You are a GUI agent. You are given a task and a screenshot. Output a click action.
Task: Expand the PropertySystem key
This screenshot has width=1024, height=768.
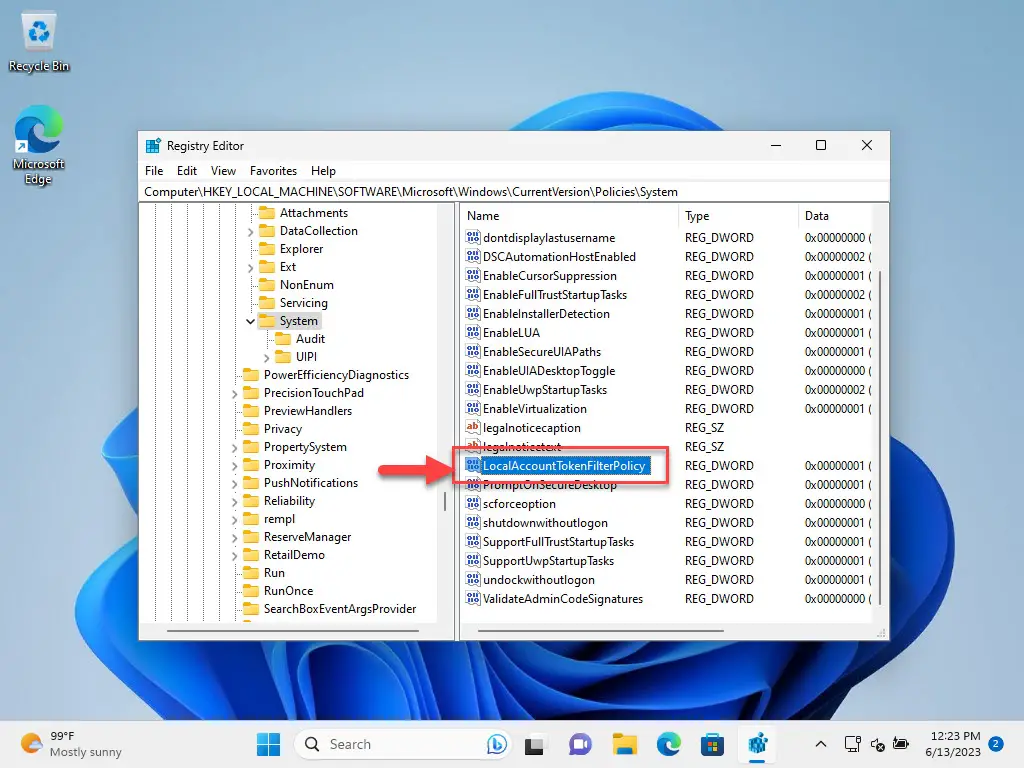click(234, 448)
